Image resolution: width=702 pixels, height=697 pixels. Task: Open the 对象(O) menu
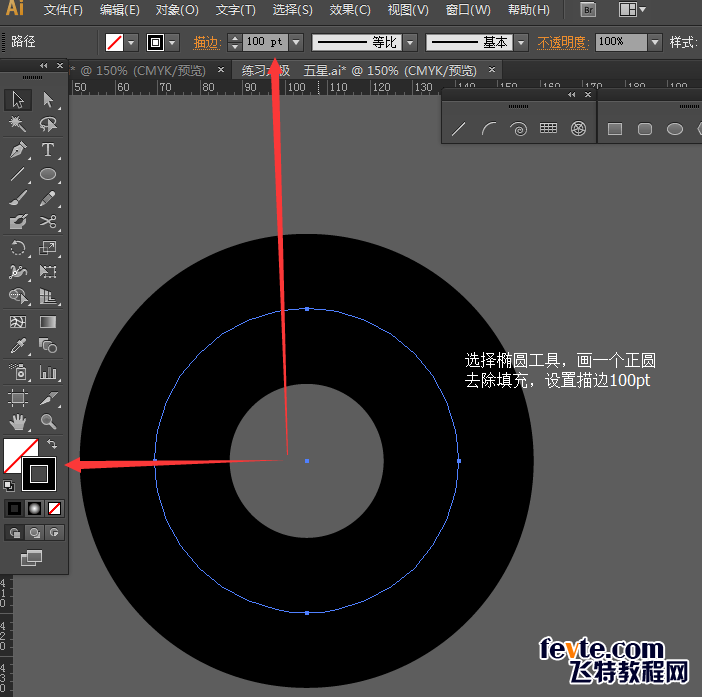click(x=177, y=10)
